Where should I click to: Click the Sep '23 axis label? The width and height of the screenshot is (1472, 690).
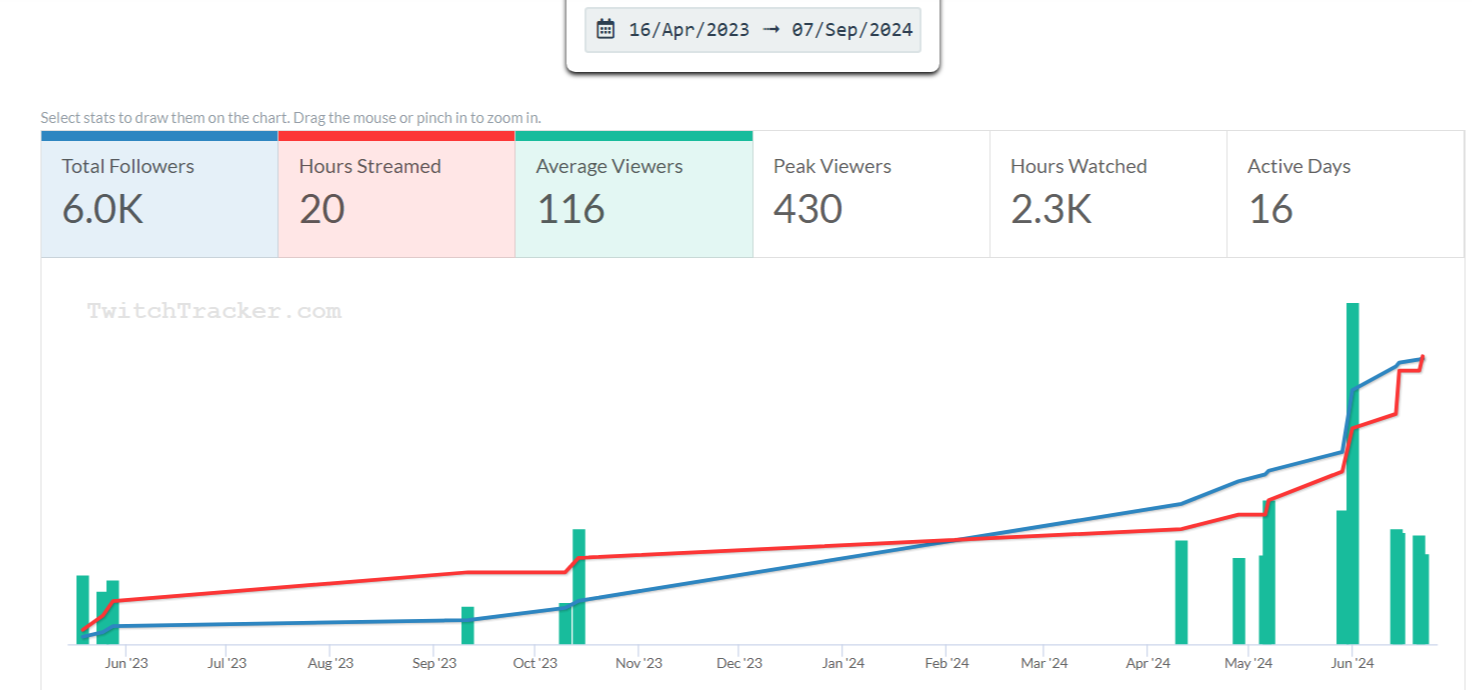pos(434,663)
